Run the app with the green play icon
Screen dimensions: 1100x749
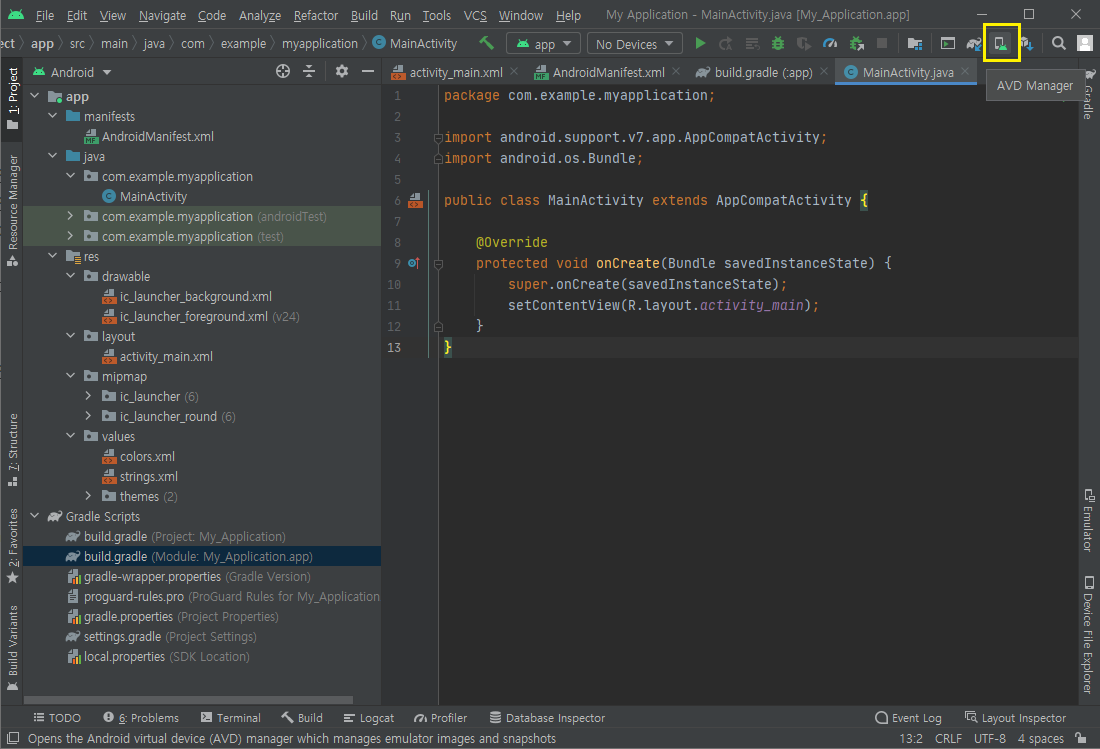(699, 43)
